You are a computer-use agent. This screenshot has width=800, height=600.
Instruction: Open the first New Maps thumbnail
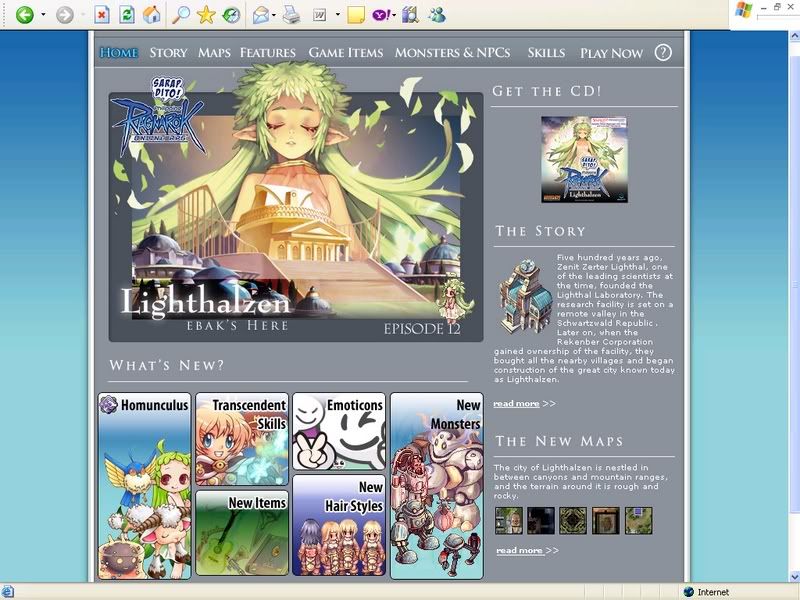tap(509, 520)
